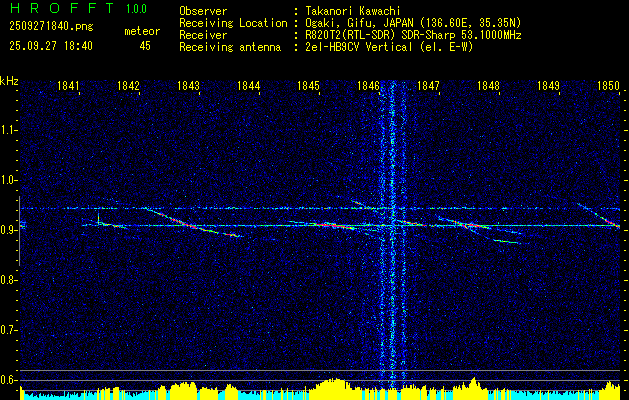Click the 'Receiving antenna' label
This screenshot has width=629, height=400.
(230, 47)
